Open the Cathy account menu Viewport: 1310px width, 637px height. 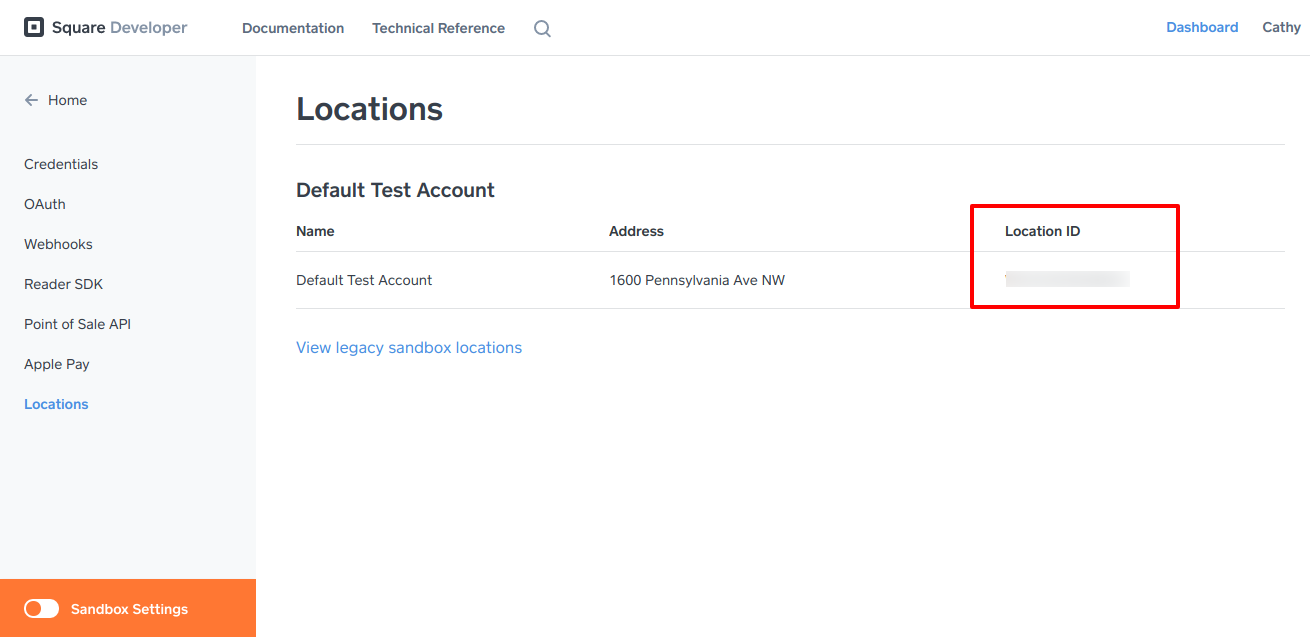[x=1281, y=27]
